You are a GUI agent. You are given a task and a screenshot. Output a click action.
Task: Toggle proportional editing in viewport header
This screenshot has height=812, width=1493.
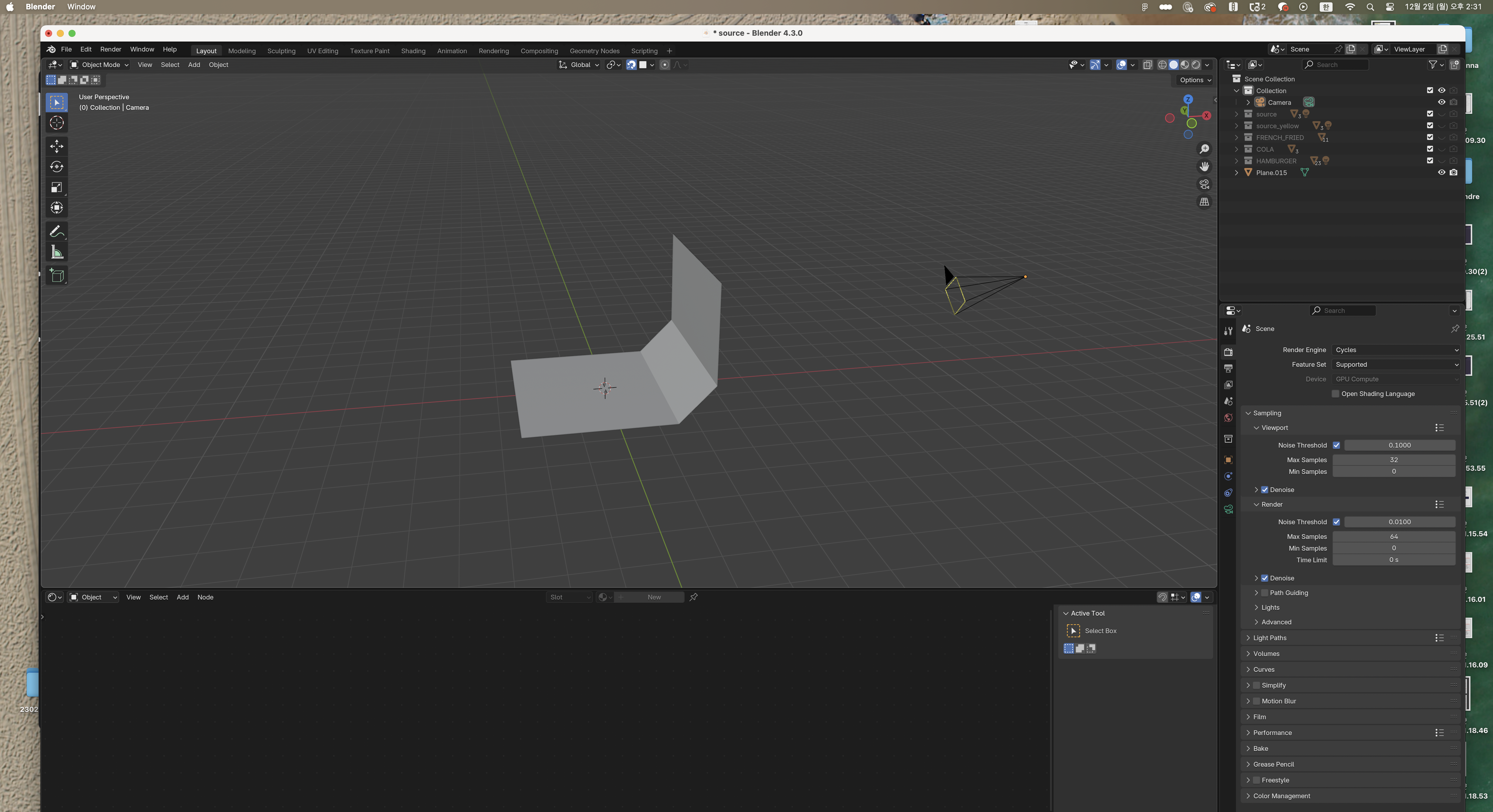665,65
